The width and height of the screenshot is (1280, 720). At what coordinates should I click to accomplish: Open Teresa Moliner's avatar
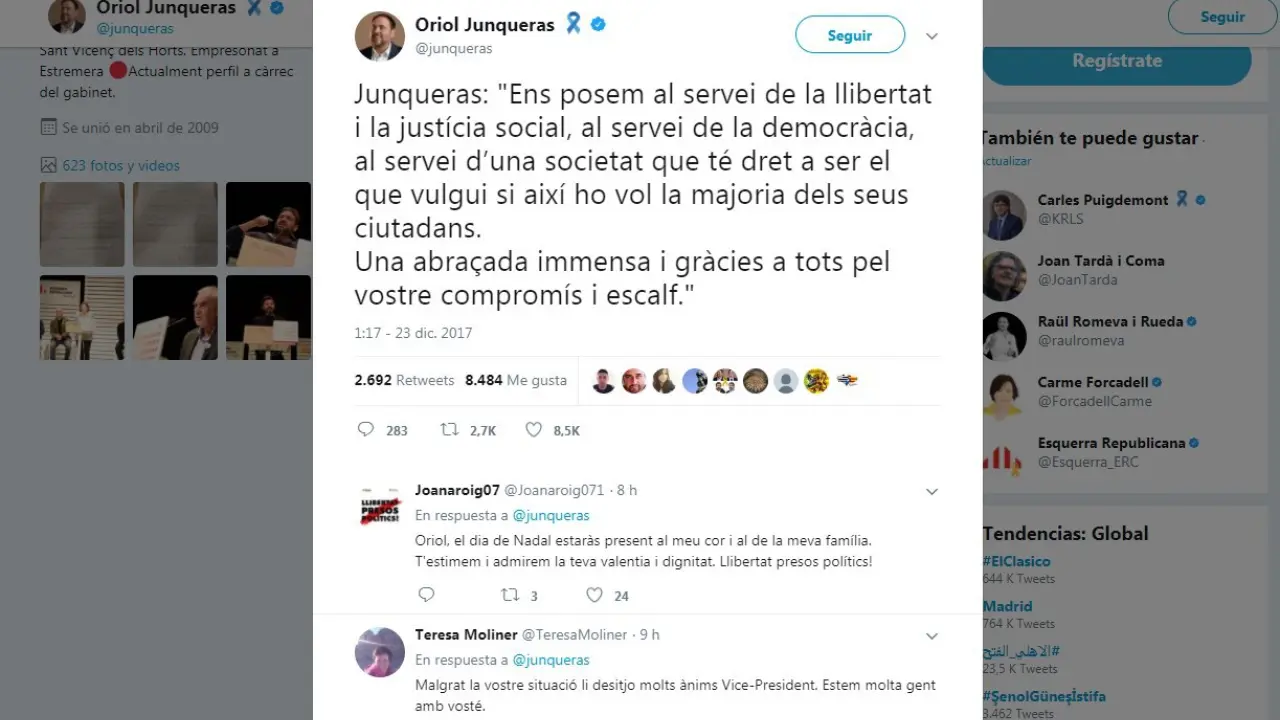(x=380, y=652)
